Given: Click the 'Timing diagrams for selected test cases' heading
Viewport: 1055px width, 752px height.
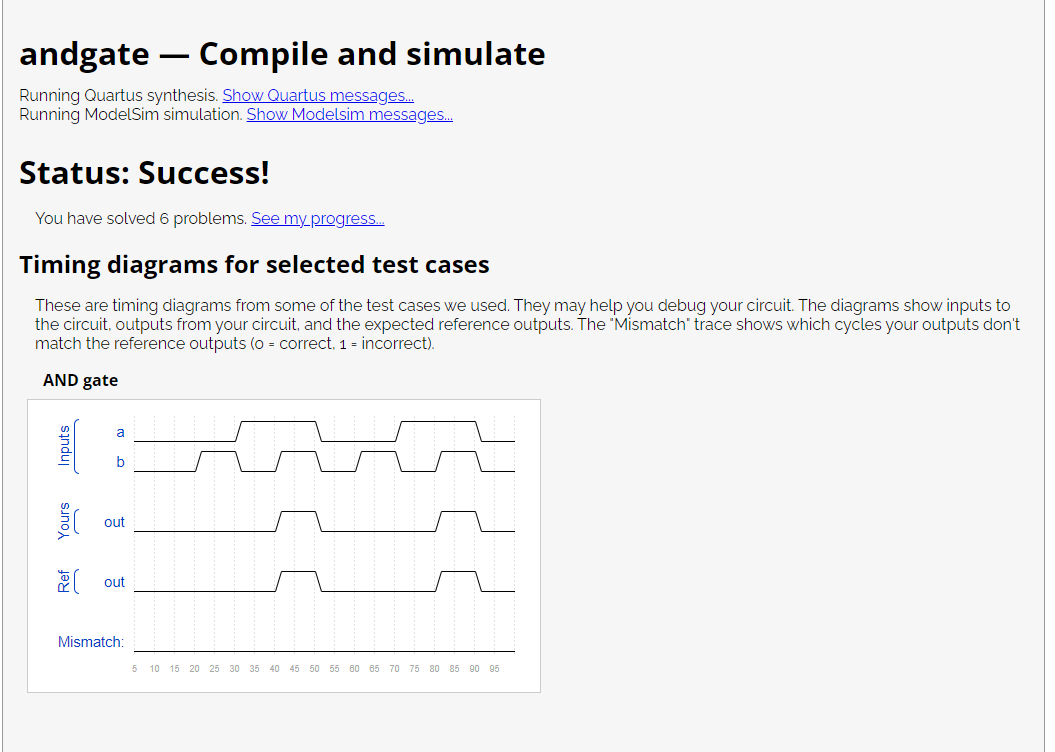Looking at the screenshot, I should 254,264.
